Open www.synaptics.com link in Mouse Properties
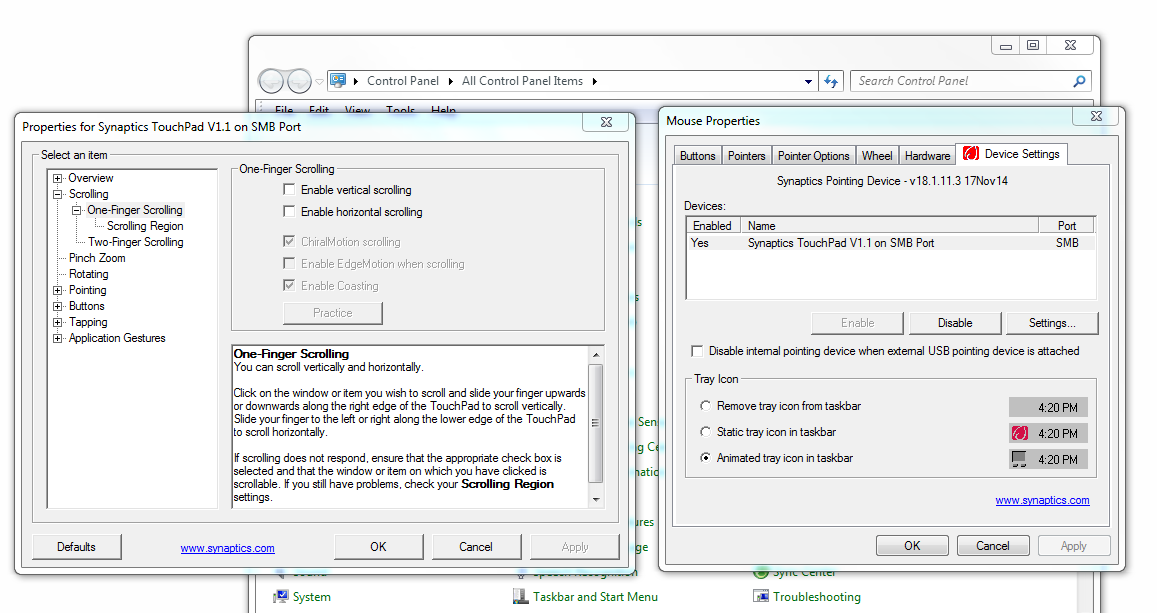1157x613 pixels. pos(1042,500)
